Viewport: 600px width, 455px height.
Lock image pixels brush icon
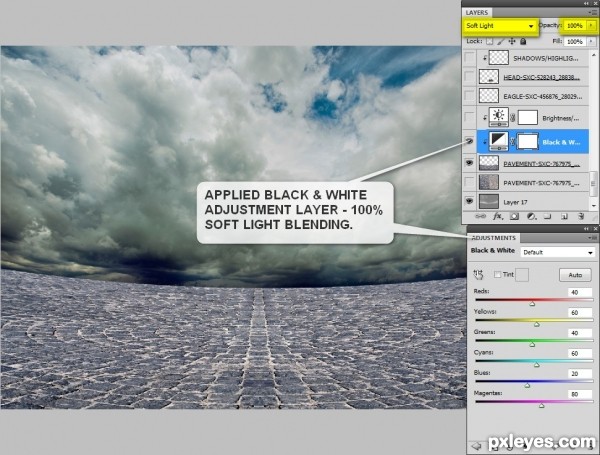click(501, 41)
